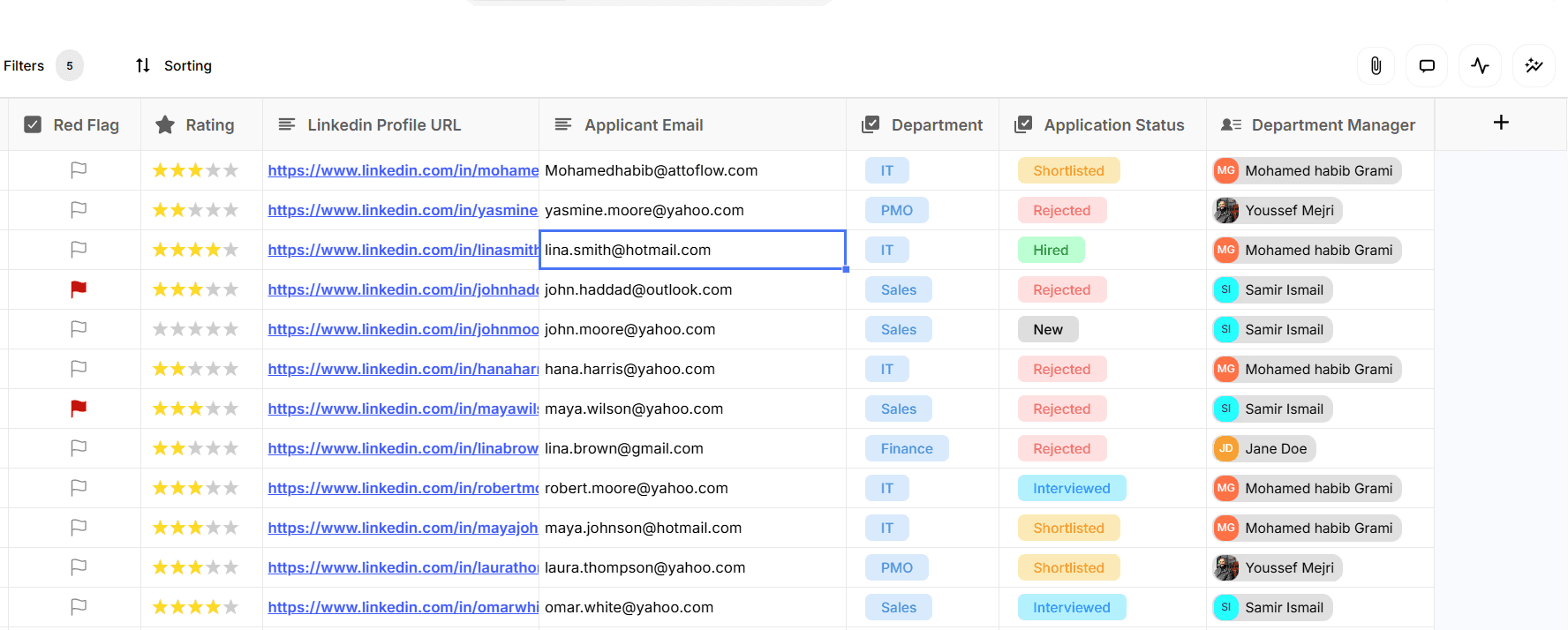Click Youssef Mejri avatar in yasmine.moore row

pyautogui.click(x=1226, y=210)
